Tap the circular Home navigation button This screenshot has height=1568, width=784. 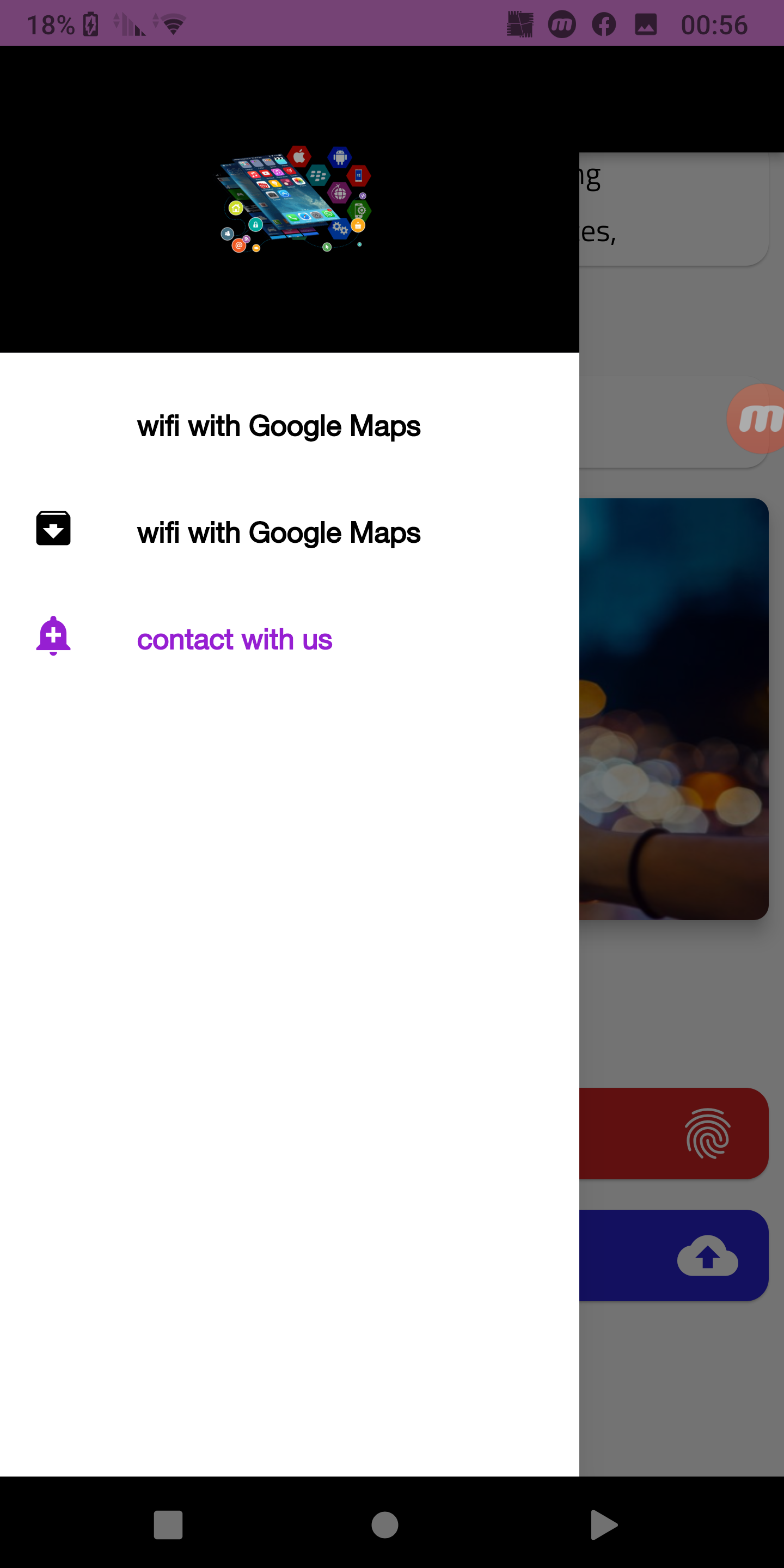coord(385,1525)
